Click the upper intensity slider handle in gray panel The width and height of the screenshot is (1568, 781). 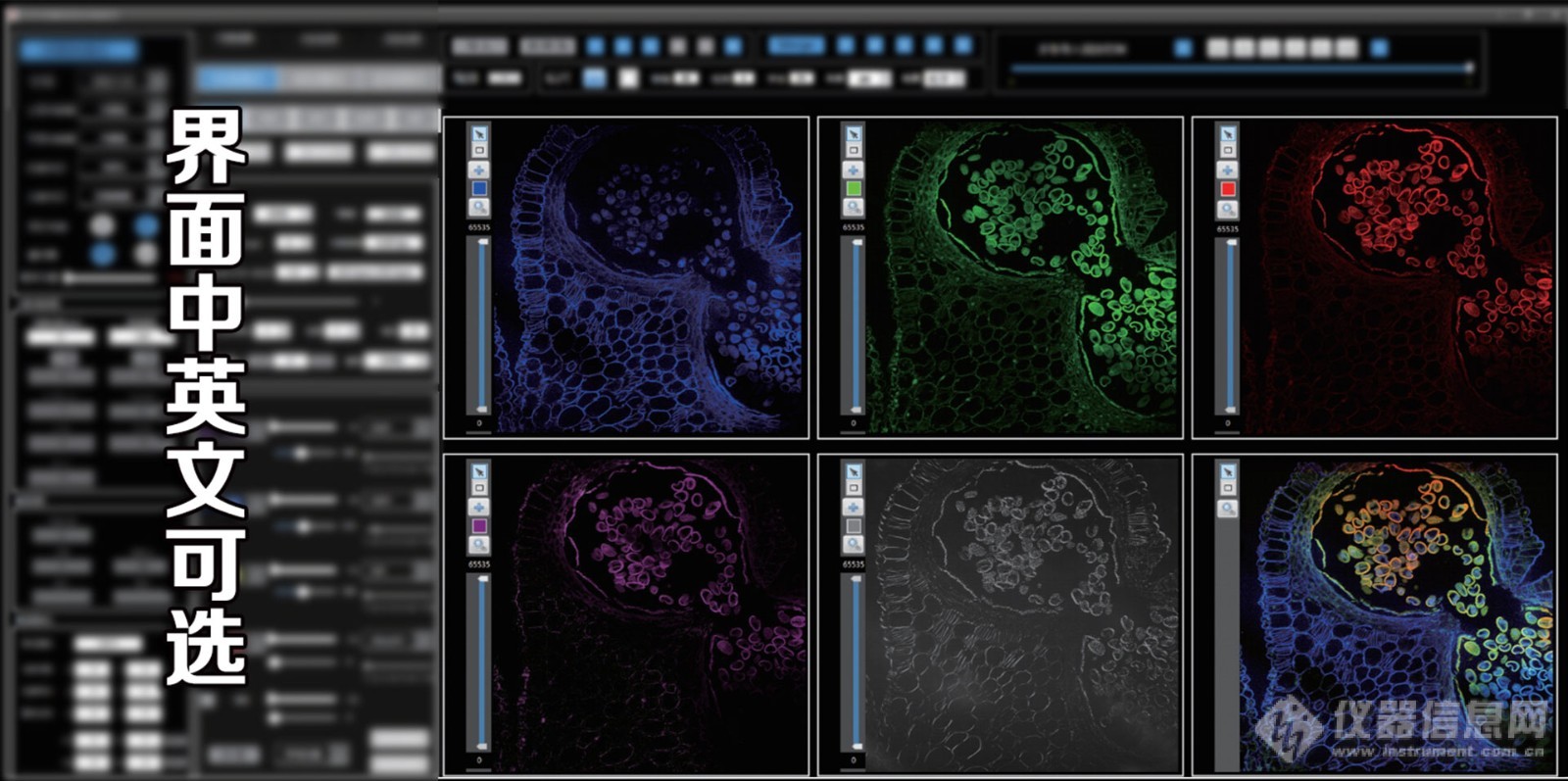pyautogui.click(x=857, y=579)
